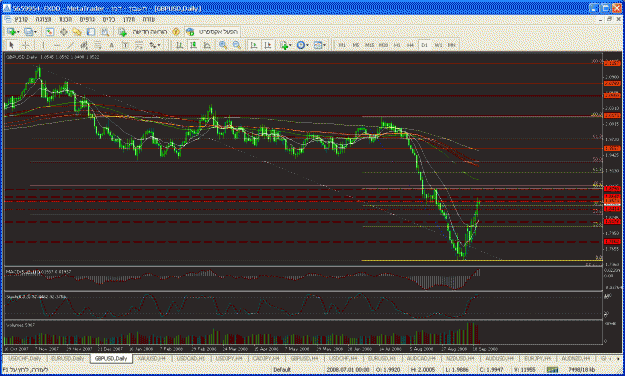Viewport: 625px width, 376px height.
Task: Select the W1 timeframe
Action: (438, 45)
